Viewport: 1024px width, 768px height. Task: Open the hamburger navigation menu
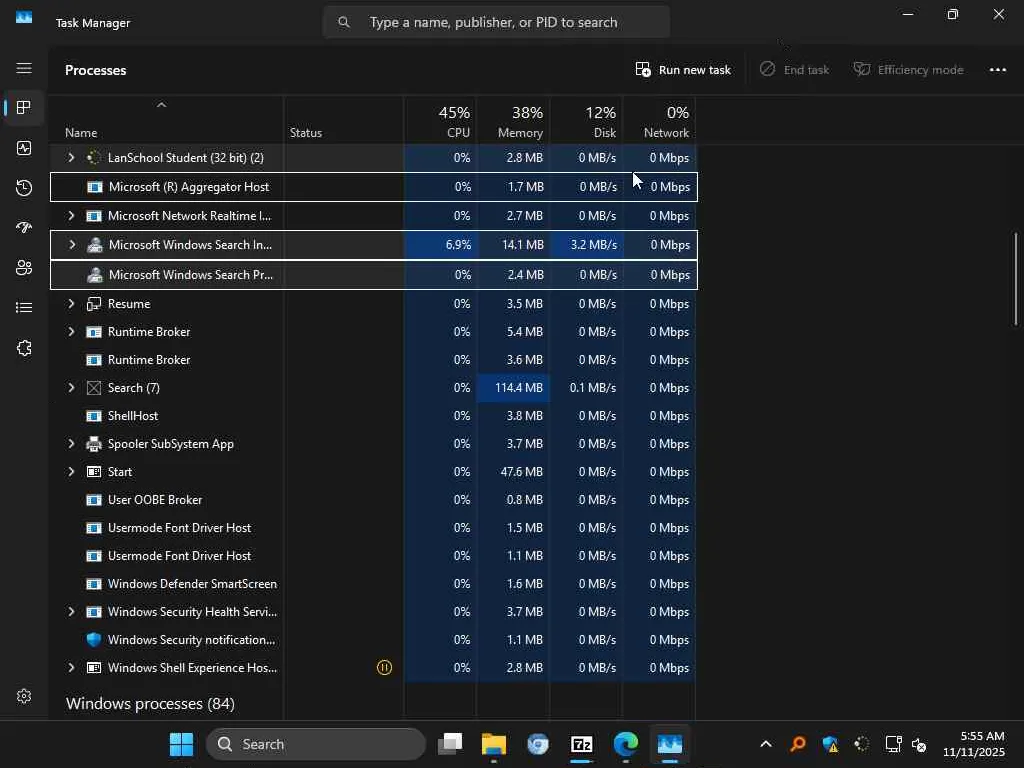click(x=24, y=69)
